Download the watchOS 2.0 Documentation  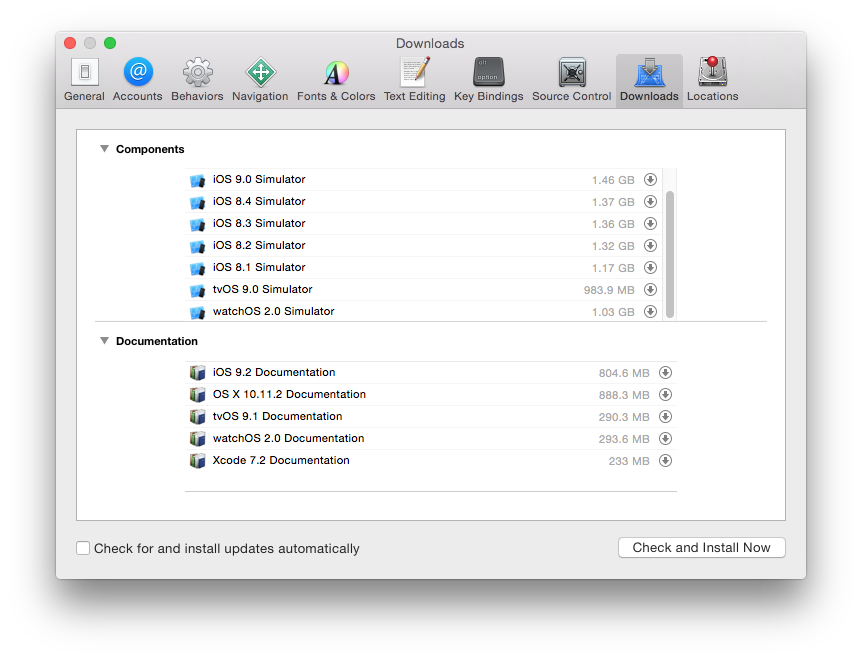(x=665, y=439)
